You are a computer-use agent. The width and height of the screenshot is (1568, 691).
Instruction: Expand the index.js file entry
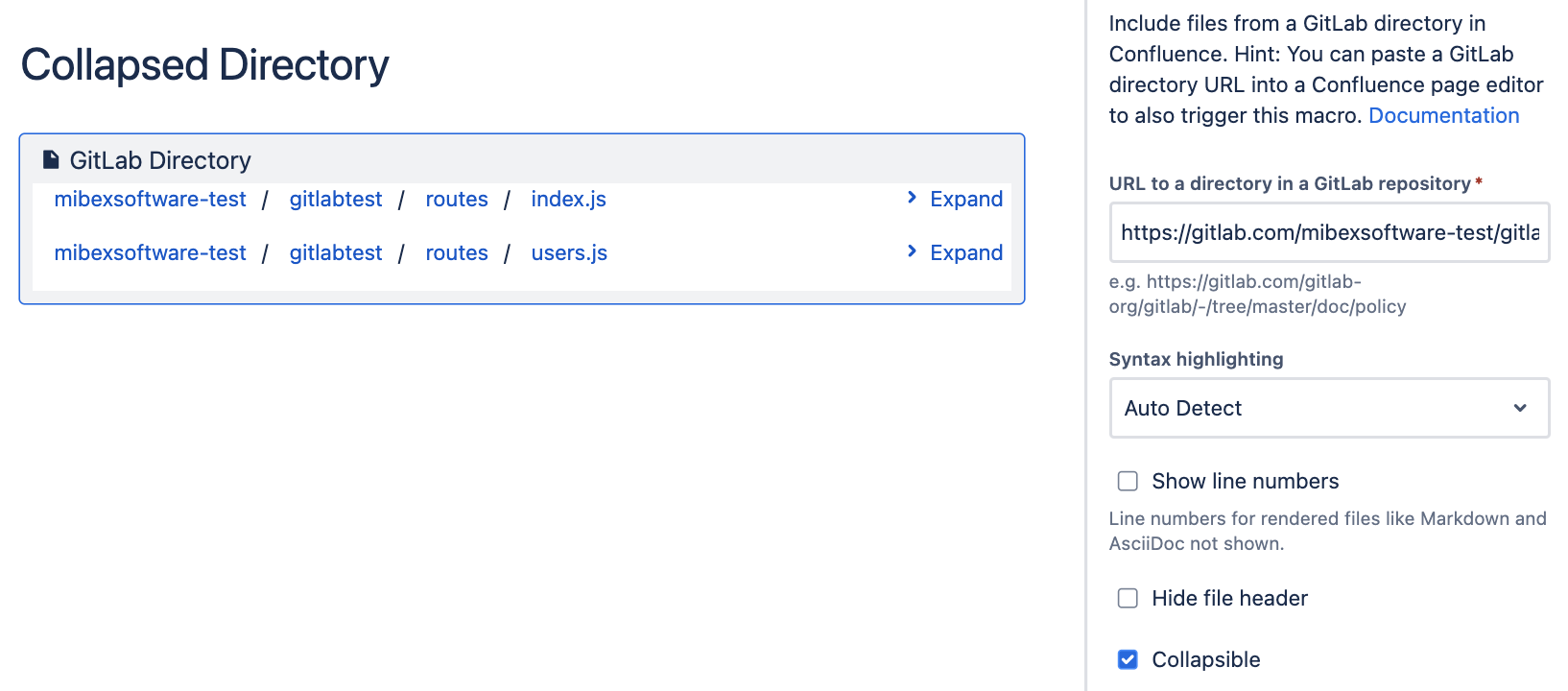pyautogui.click(x=965, y=198)
